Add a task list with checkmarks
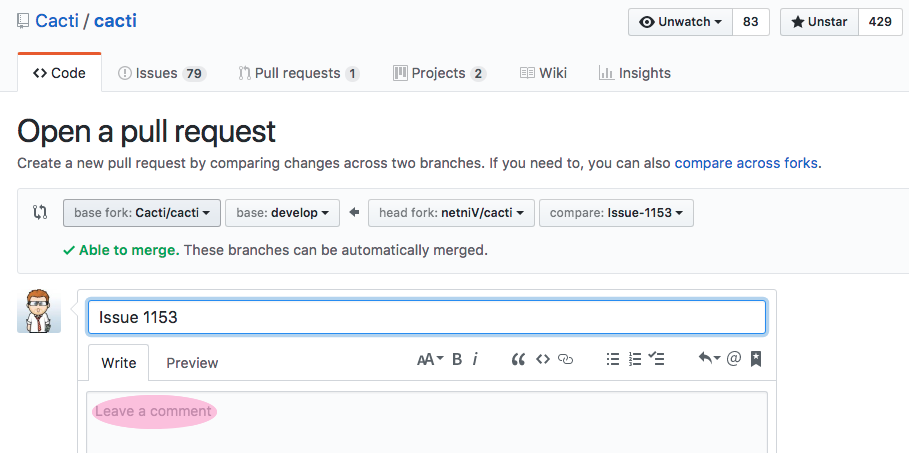 pyautogui.click(x=656, y=359)
